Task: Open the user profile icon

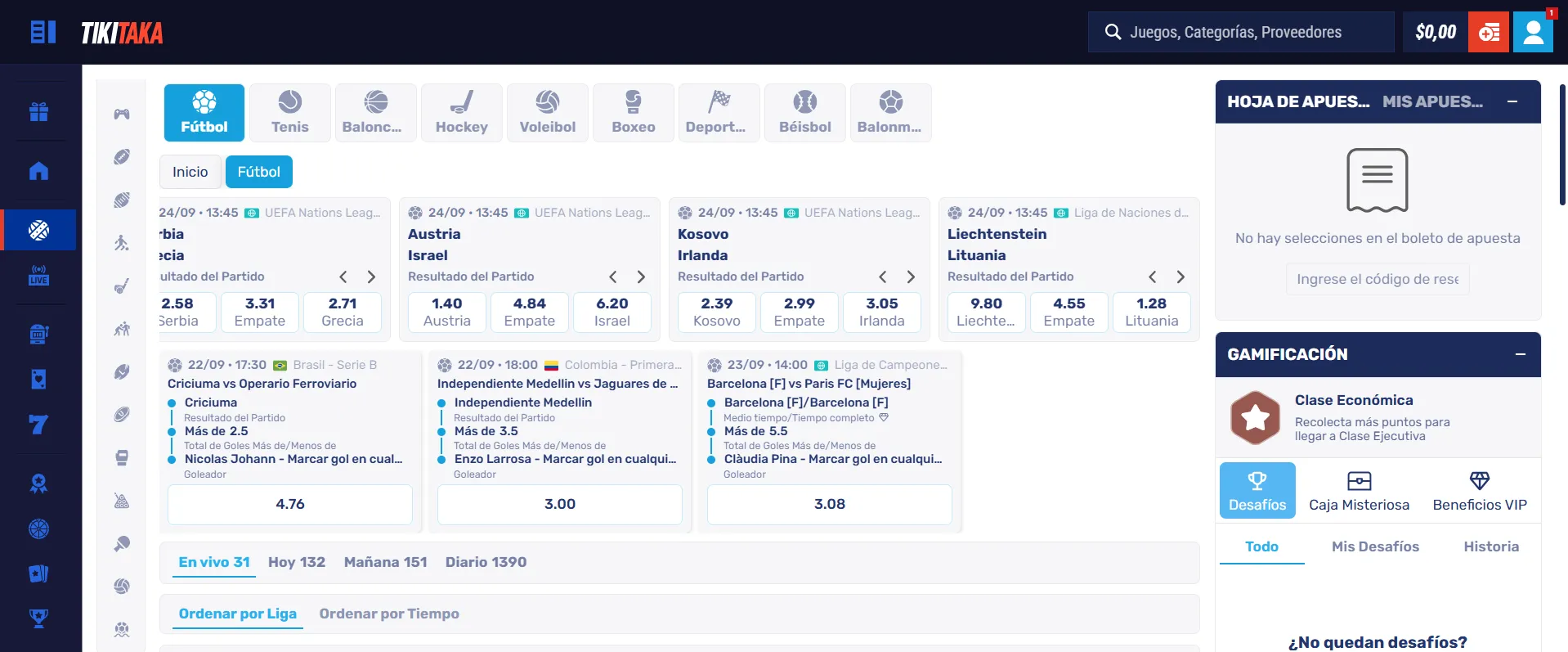Action: point(1533,32)
